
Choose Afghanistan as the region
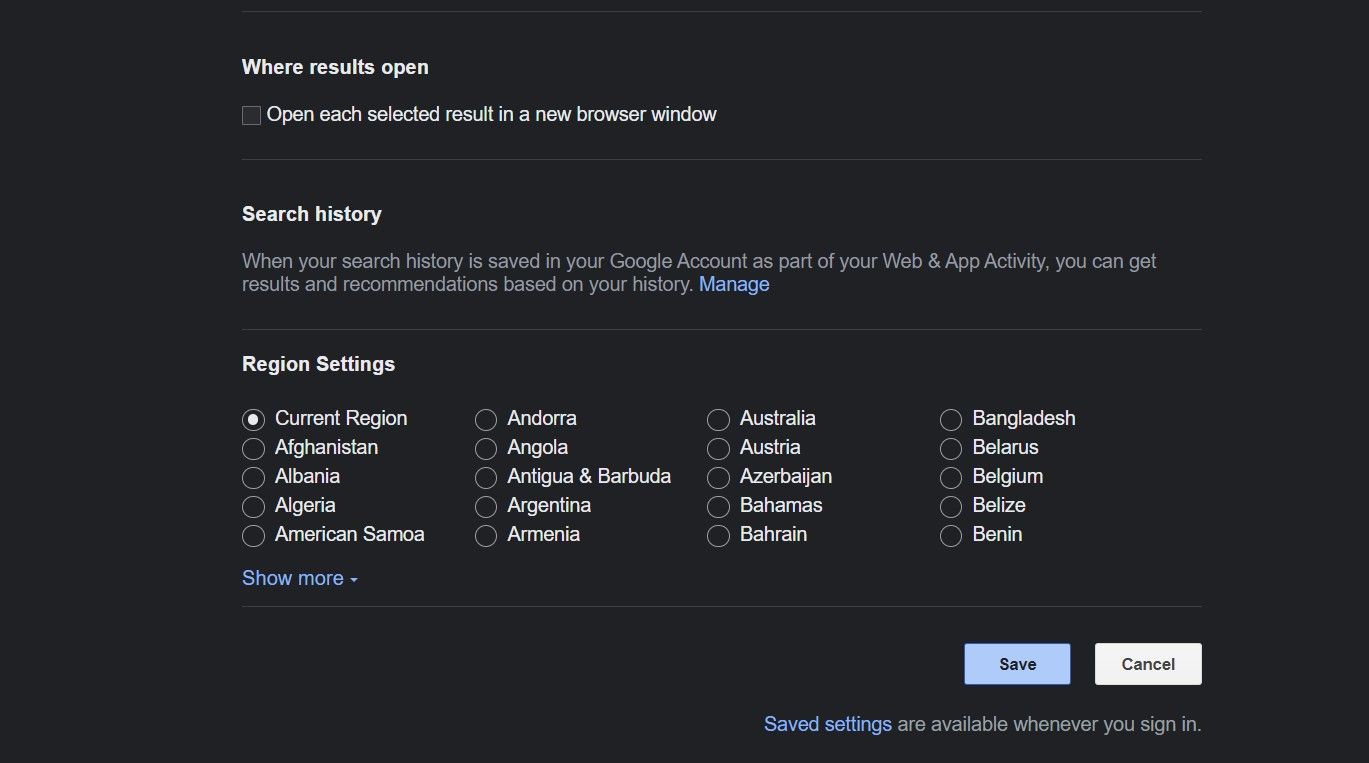[254, 448]
